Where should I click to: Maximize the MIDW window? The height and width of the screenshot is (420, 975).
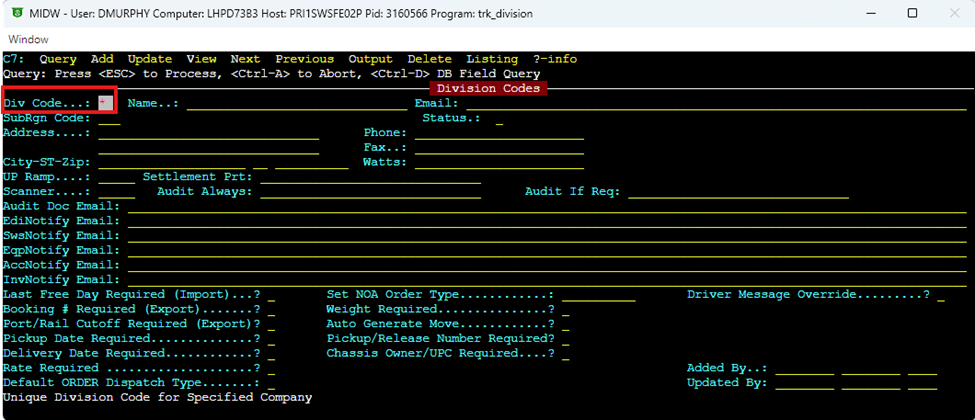(912, 13)
